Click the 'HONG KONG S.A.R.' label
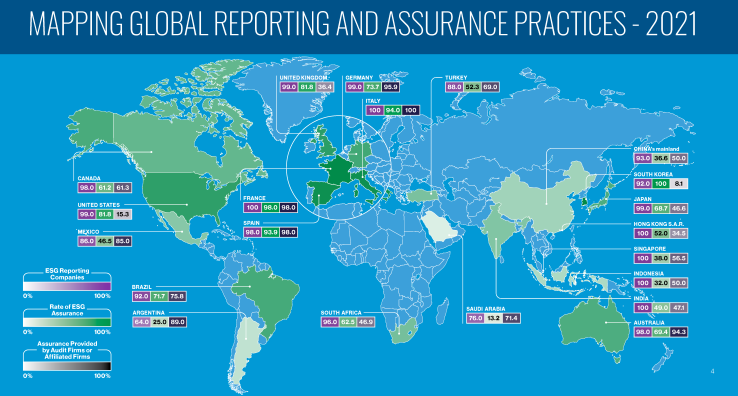738x396 pixels. tap(659, 224)
